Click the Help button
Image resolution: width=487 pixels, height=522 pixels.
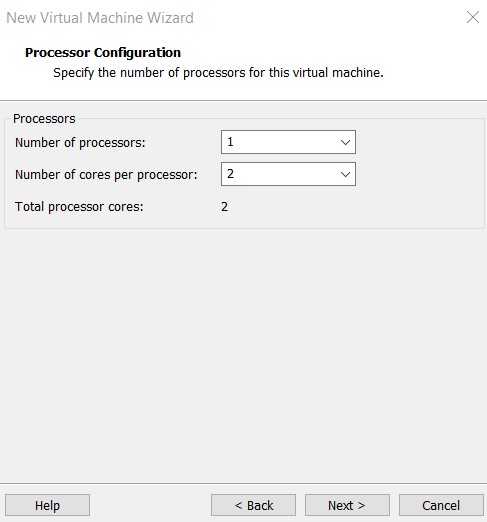pyautogui.click(x=47, y=505)
